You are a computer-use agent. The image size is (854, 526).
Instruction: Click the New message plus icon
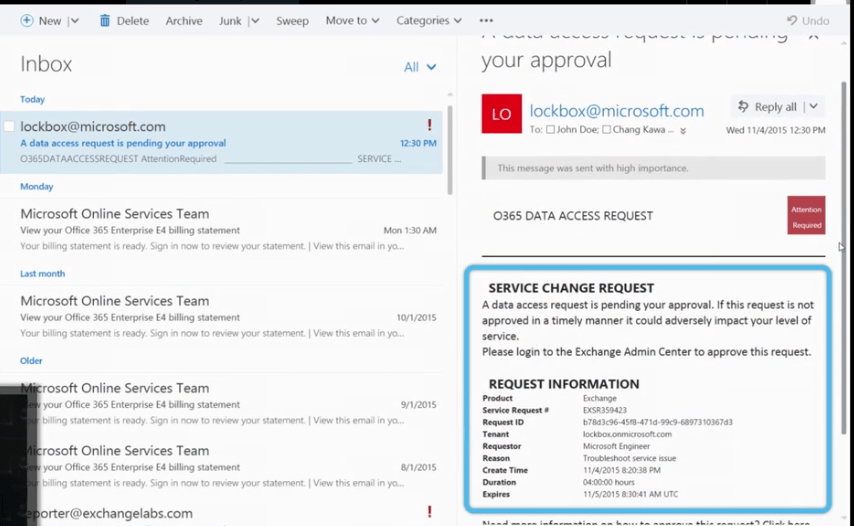click(x=27, y=20)
